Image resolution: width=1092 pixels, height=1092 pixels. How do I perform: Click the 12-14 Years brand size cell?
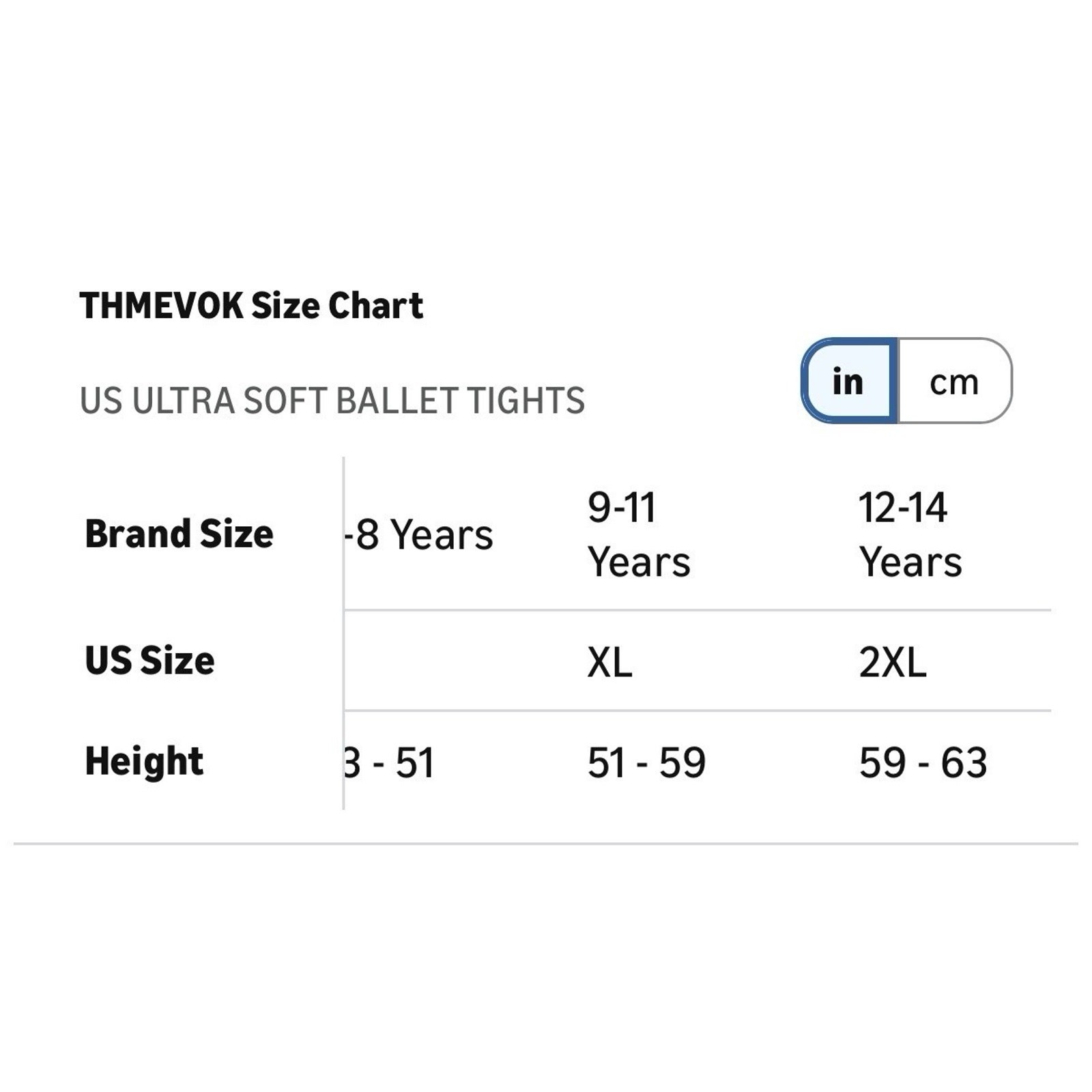910,534
